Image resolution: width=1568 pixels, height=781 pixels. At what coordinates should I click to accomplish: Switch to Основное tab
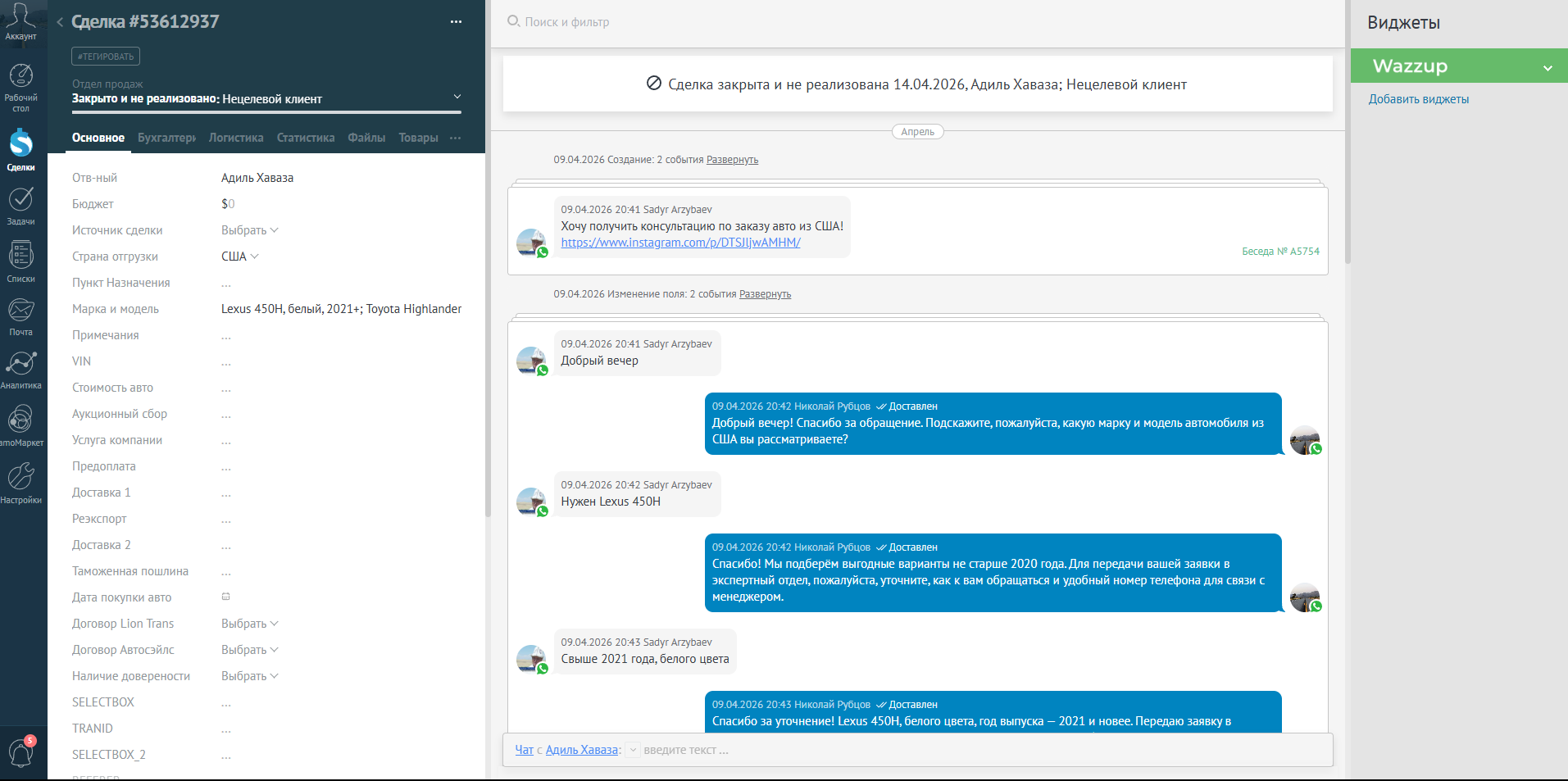98,138
